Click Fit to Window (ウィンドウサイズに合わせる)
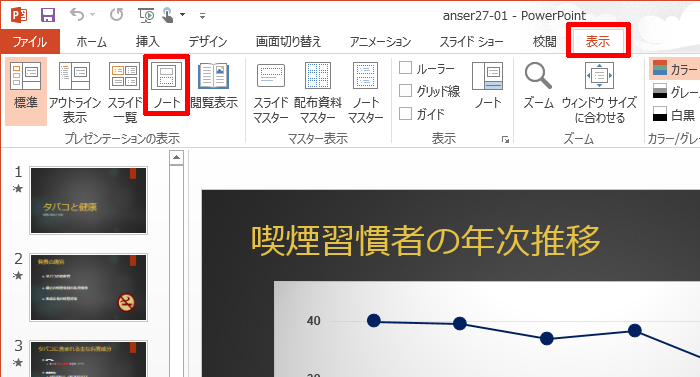 pos(599,92)
